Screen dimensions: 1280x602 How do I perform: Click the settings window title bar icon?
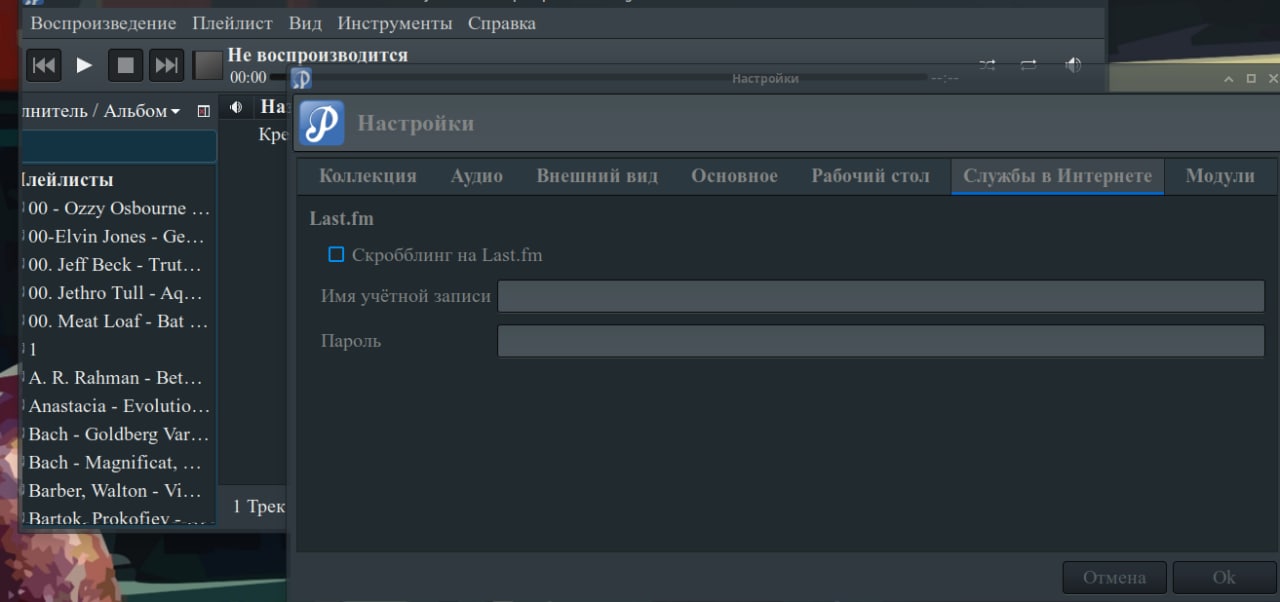point(301,78)
